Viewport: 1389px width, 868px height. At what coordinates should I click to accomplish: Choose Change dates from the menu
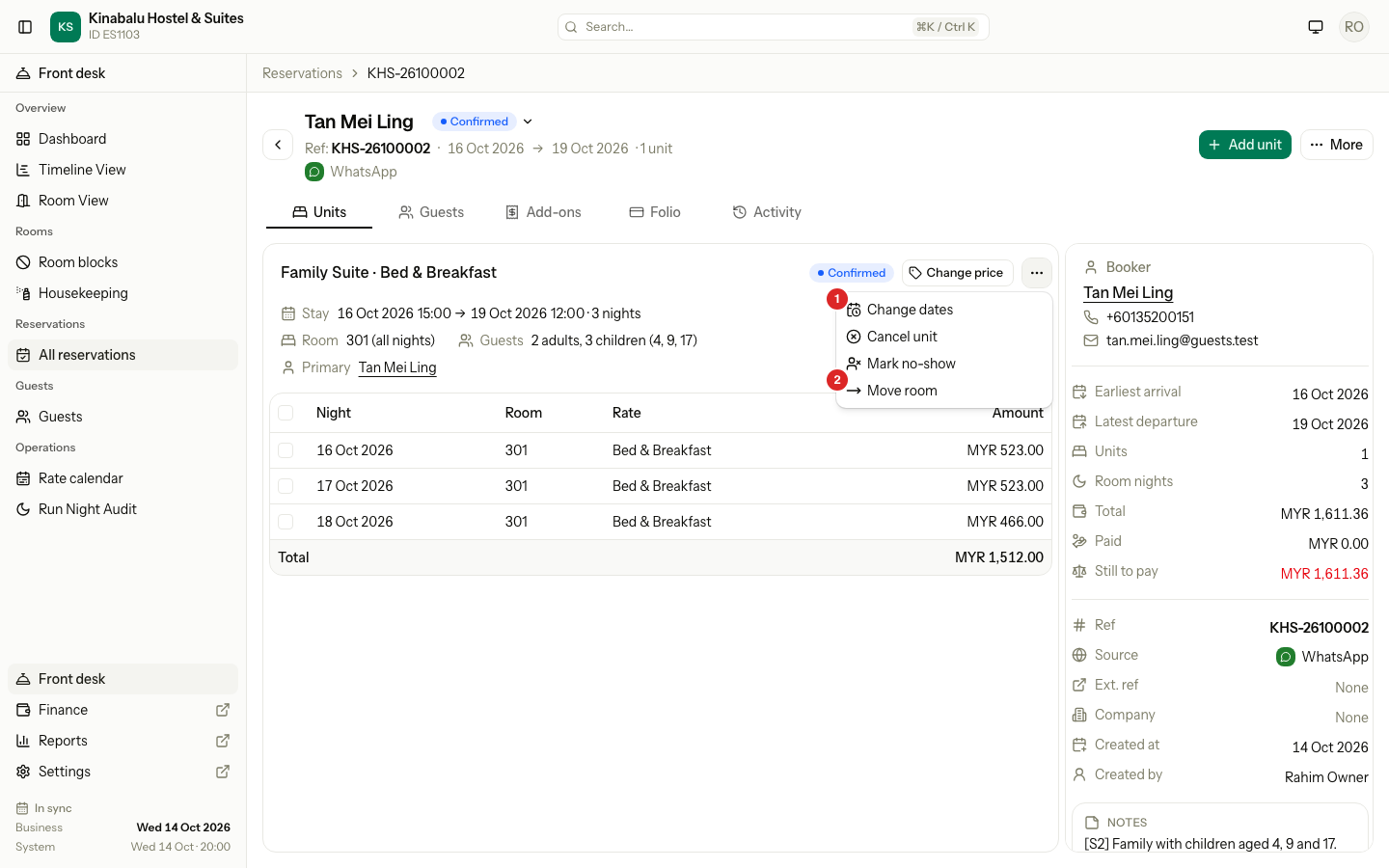pyautogui.click(x=943, y=310)
